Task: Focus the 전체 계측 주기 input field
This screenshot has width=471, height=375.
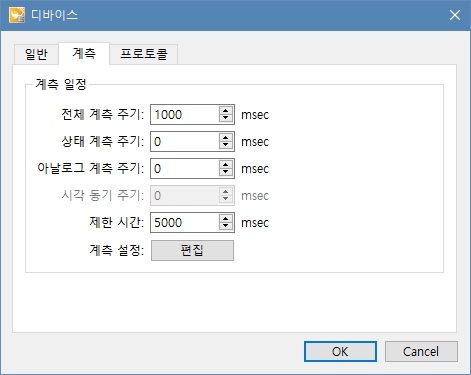Action: [x=185, y=115]
